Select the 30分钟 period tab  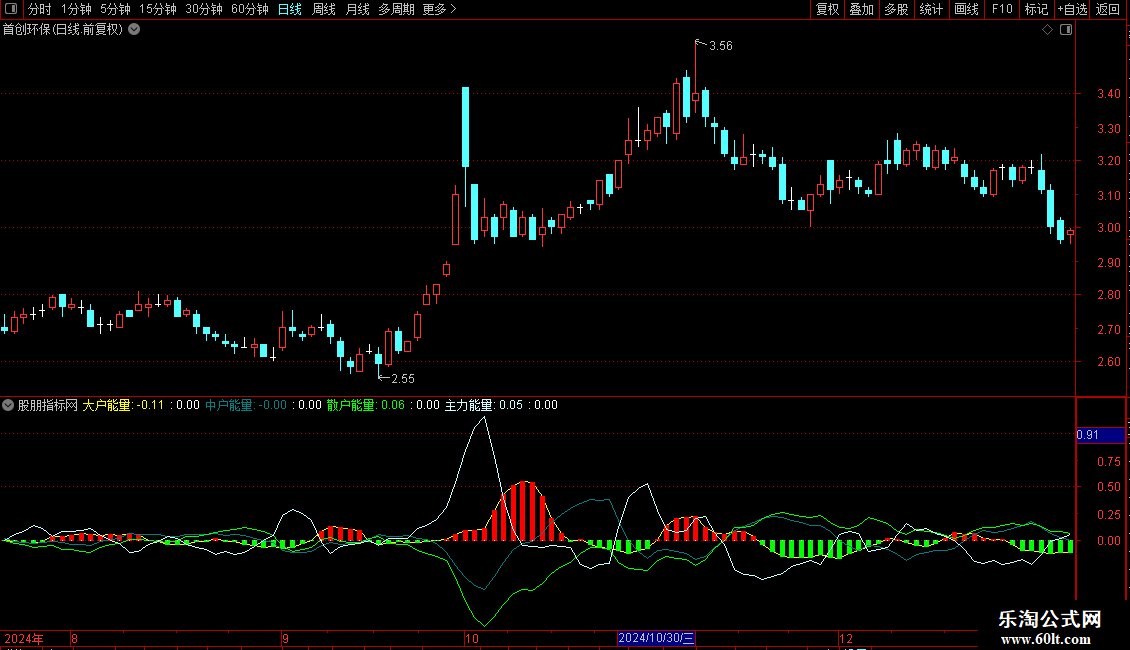pyautogui.click(x=204, y=9)
